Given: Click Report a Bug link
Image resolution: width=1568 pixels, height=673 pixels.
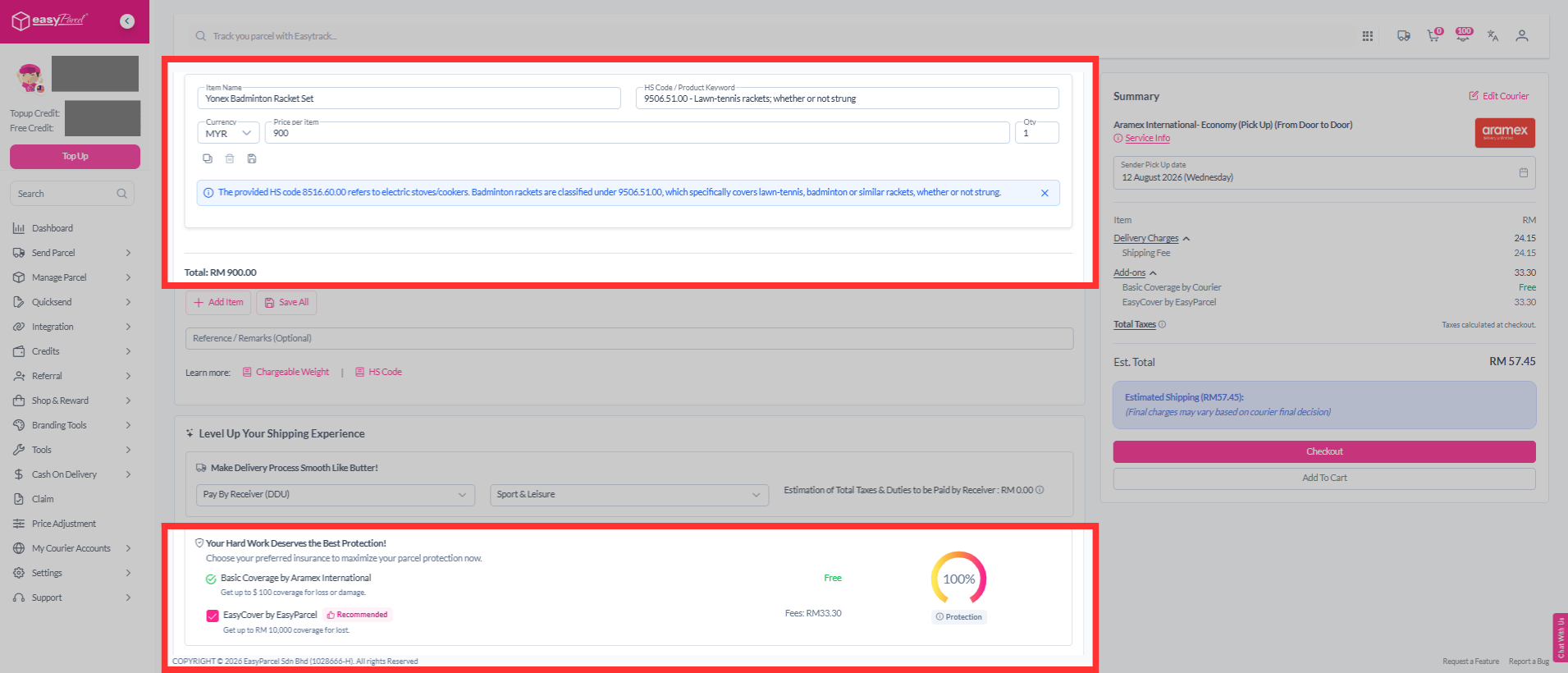Looking at the screenshot, I should click(x=1529, y=662).
